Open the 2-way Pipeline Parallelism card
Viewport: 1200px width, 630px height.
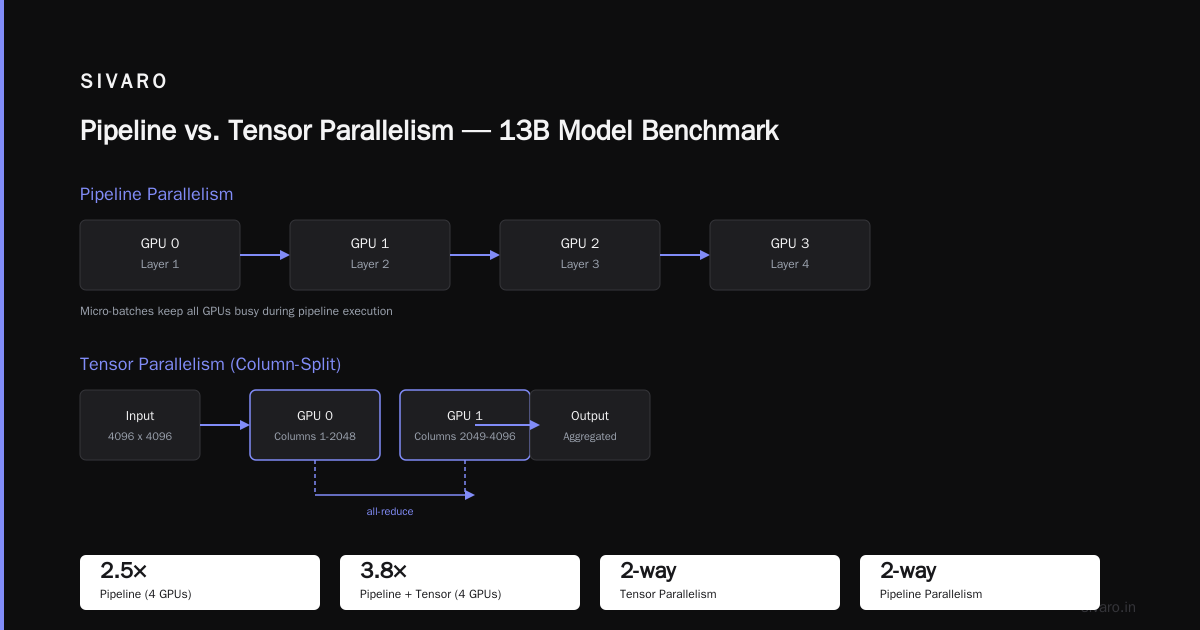[980, 582]
